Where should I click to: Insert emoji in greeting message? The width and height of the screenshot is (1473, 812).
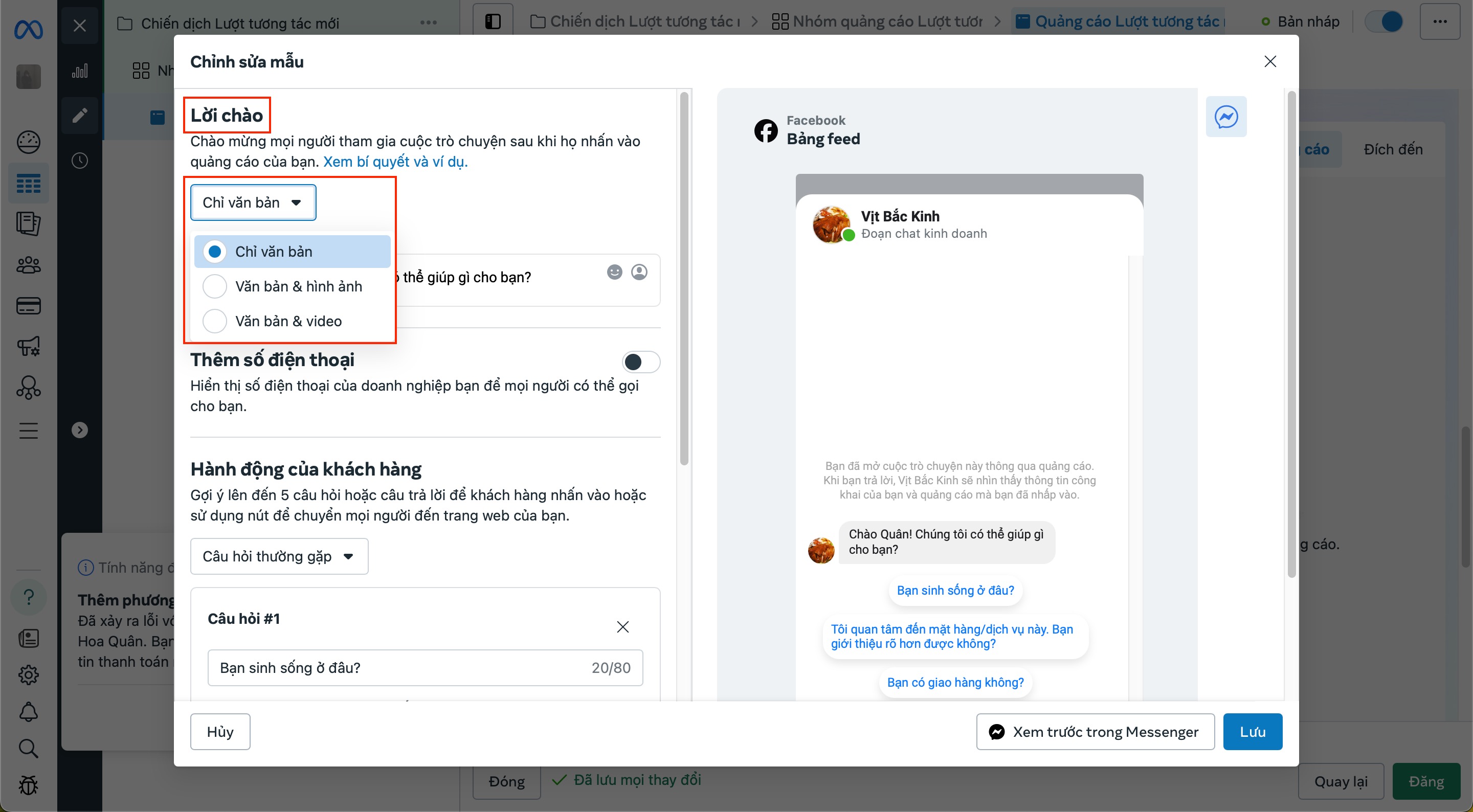coord(614,272)
